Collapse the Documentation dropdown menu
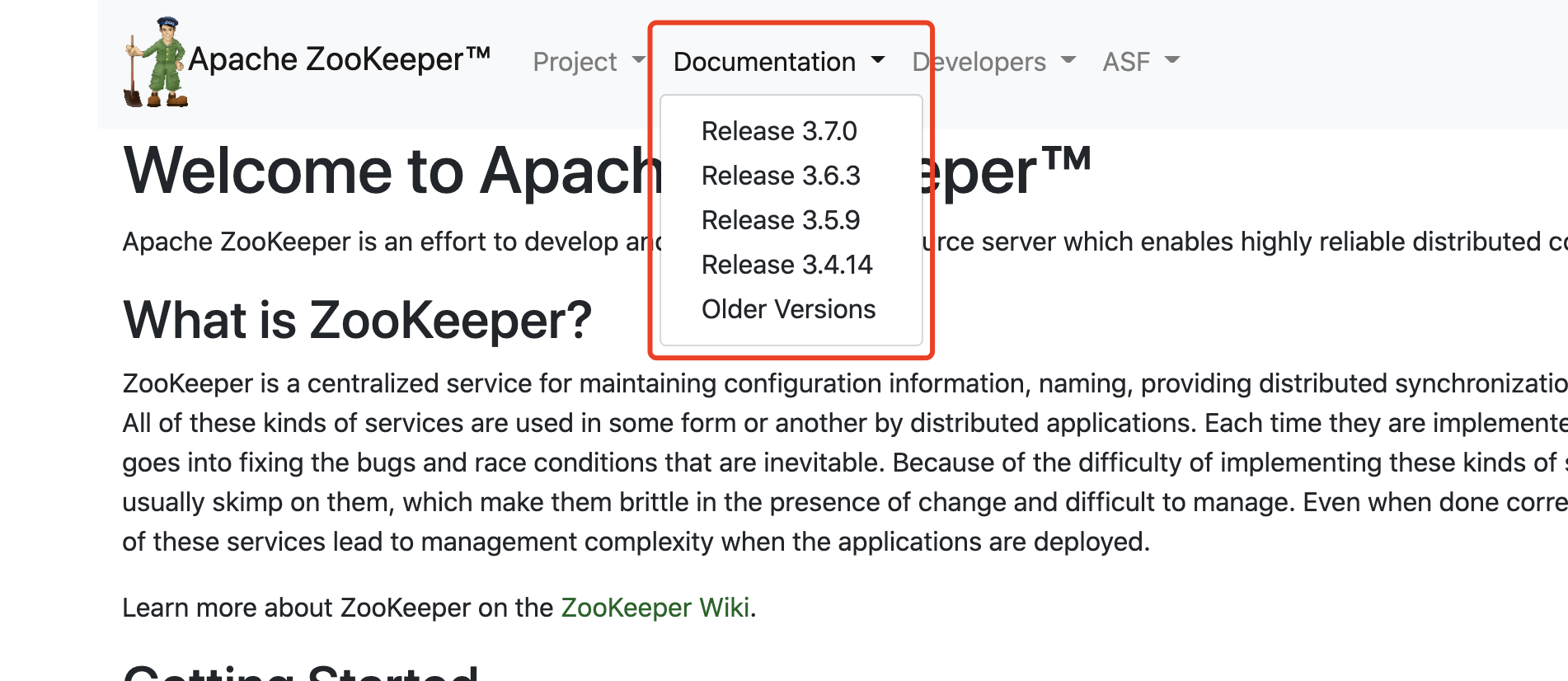Screen dimensions: 1568x681 (779, 62)
